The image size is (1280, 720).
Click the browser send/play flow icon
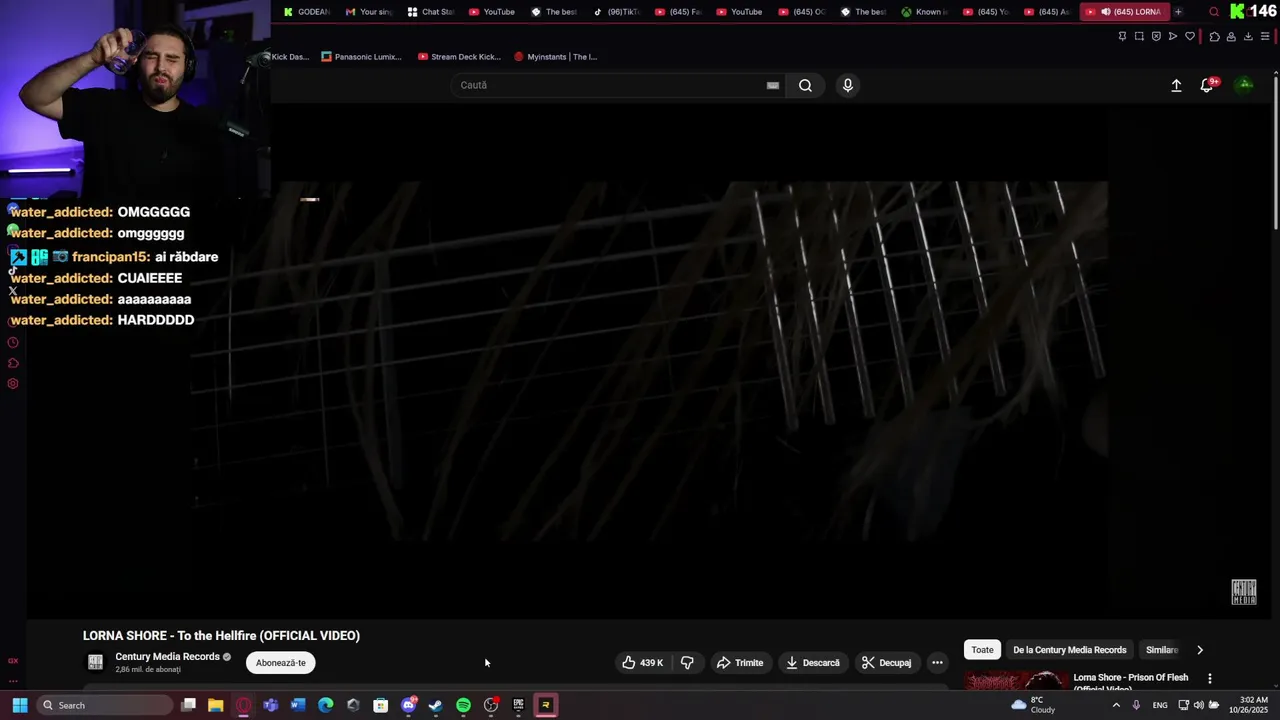click(1173, 36)
